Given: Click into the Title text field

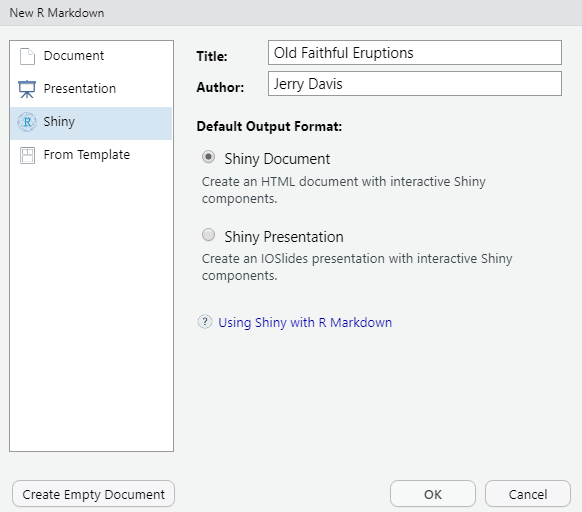Looking at the screenshot, I should (415, 53).
